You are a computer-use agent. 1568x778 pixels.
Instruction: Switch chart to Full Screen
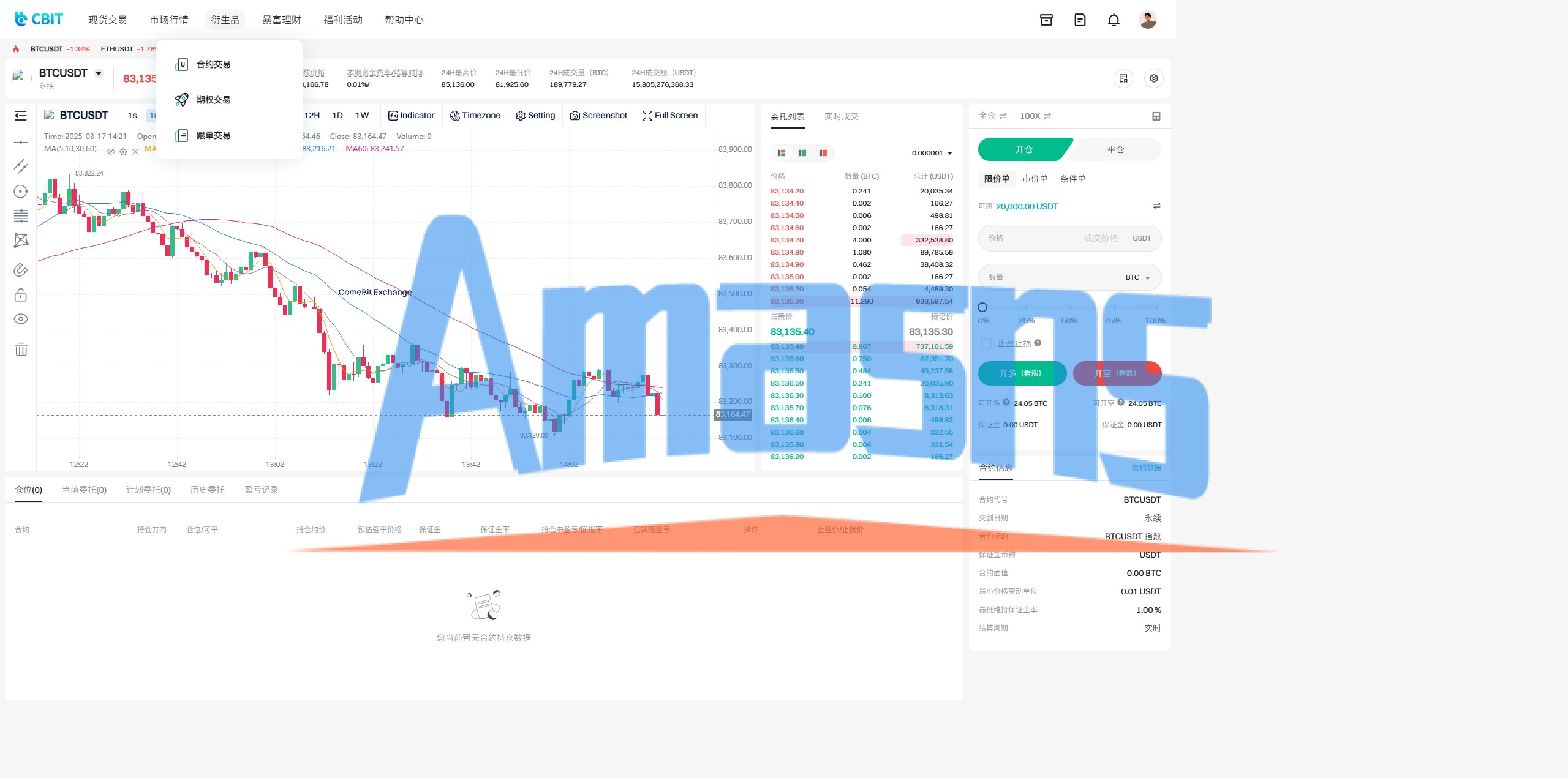(670, 116)
